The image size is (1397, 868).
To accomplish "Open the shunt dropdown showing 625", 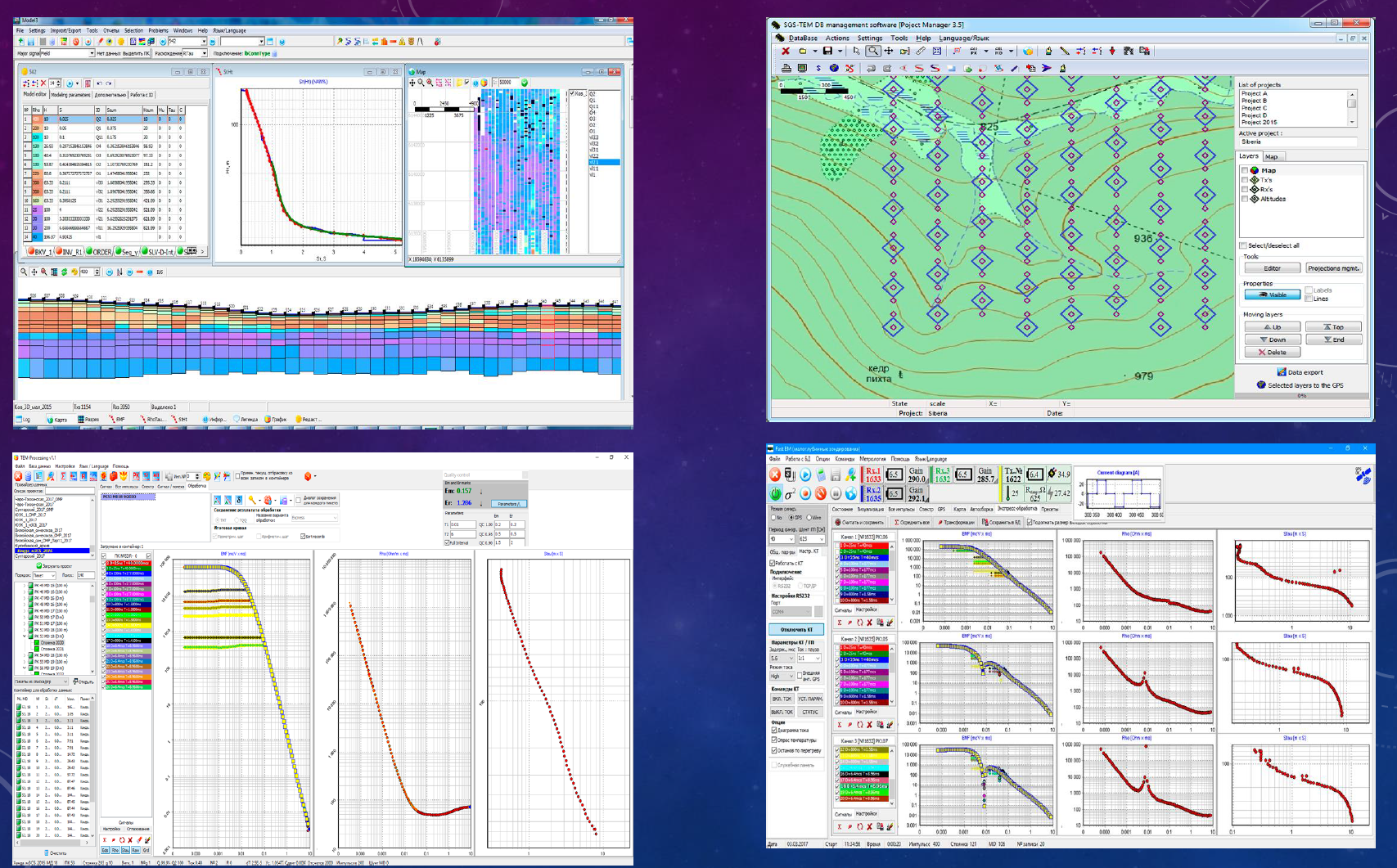I will pos(821,539).
